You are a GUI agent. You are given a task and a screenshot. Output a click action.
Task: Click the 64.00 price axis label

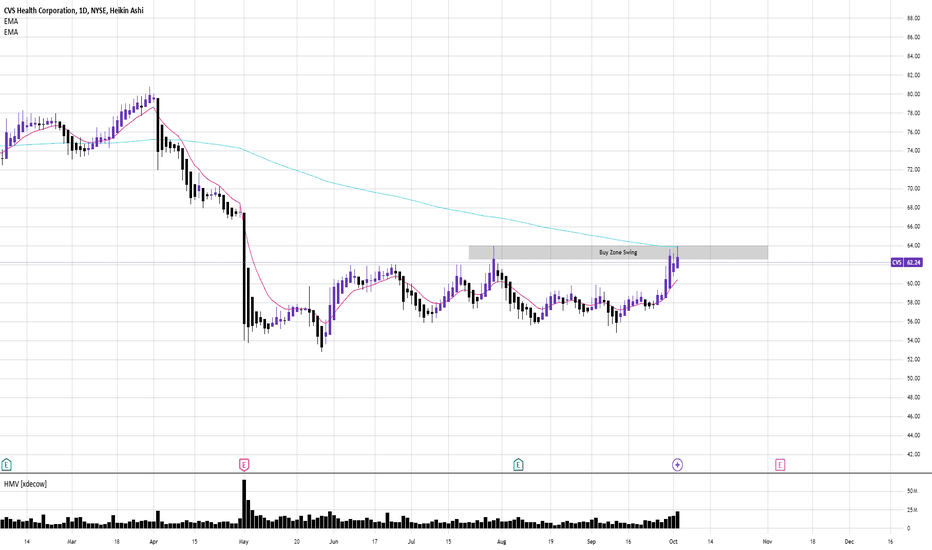tap(913, 246)
